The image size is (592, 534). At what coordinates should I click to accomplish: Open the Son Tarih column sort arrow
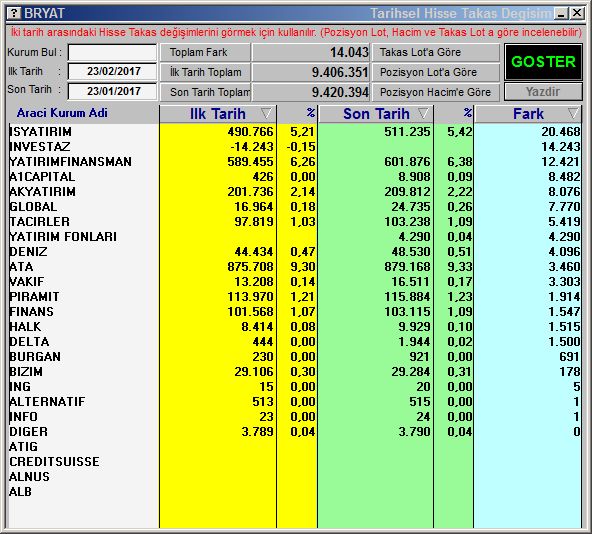423,113
